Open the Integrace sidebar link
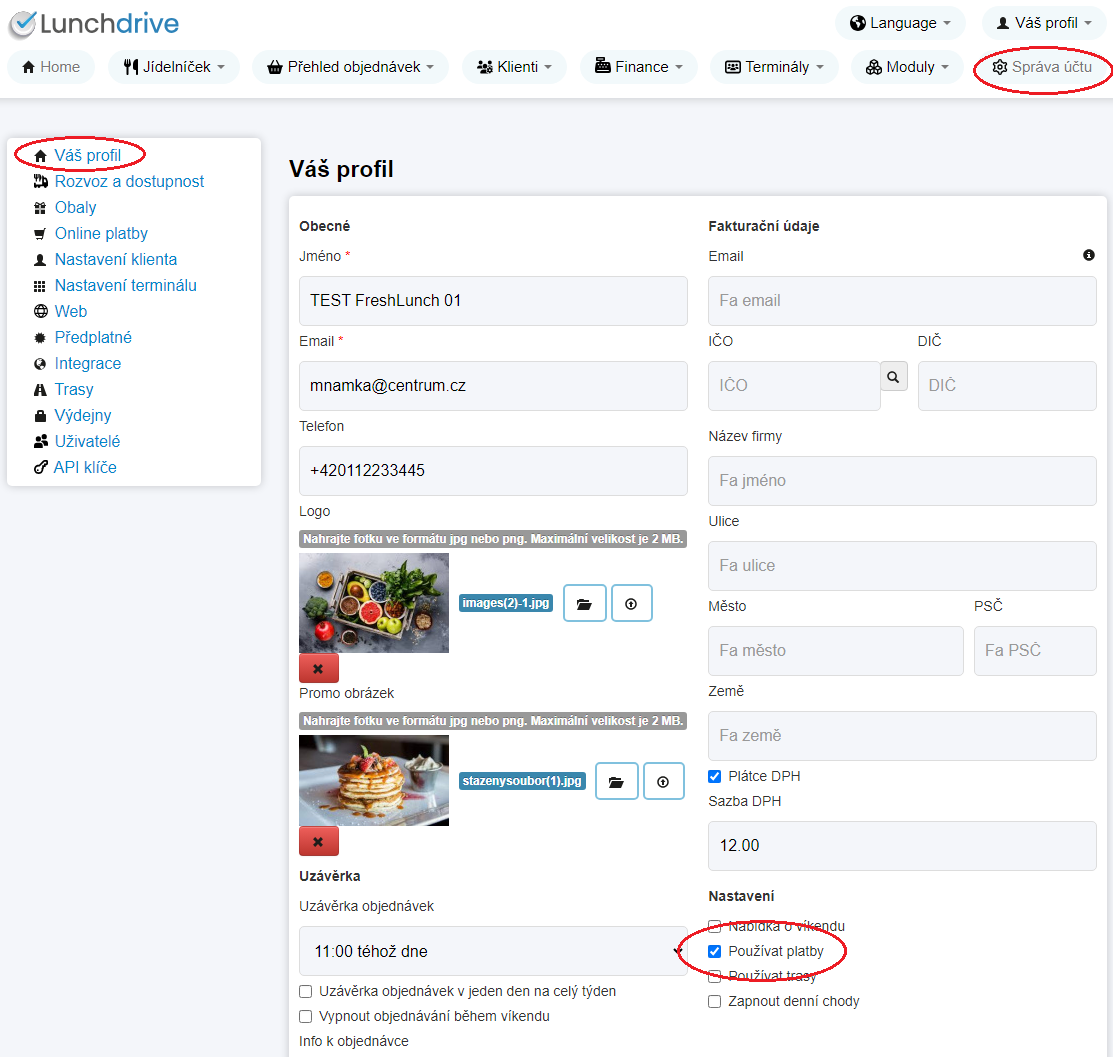Viewport: 1113px width, 1057px height. [x=88, y=364]
